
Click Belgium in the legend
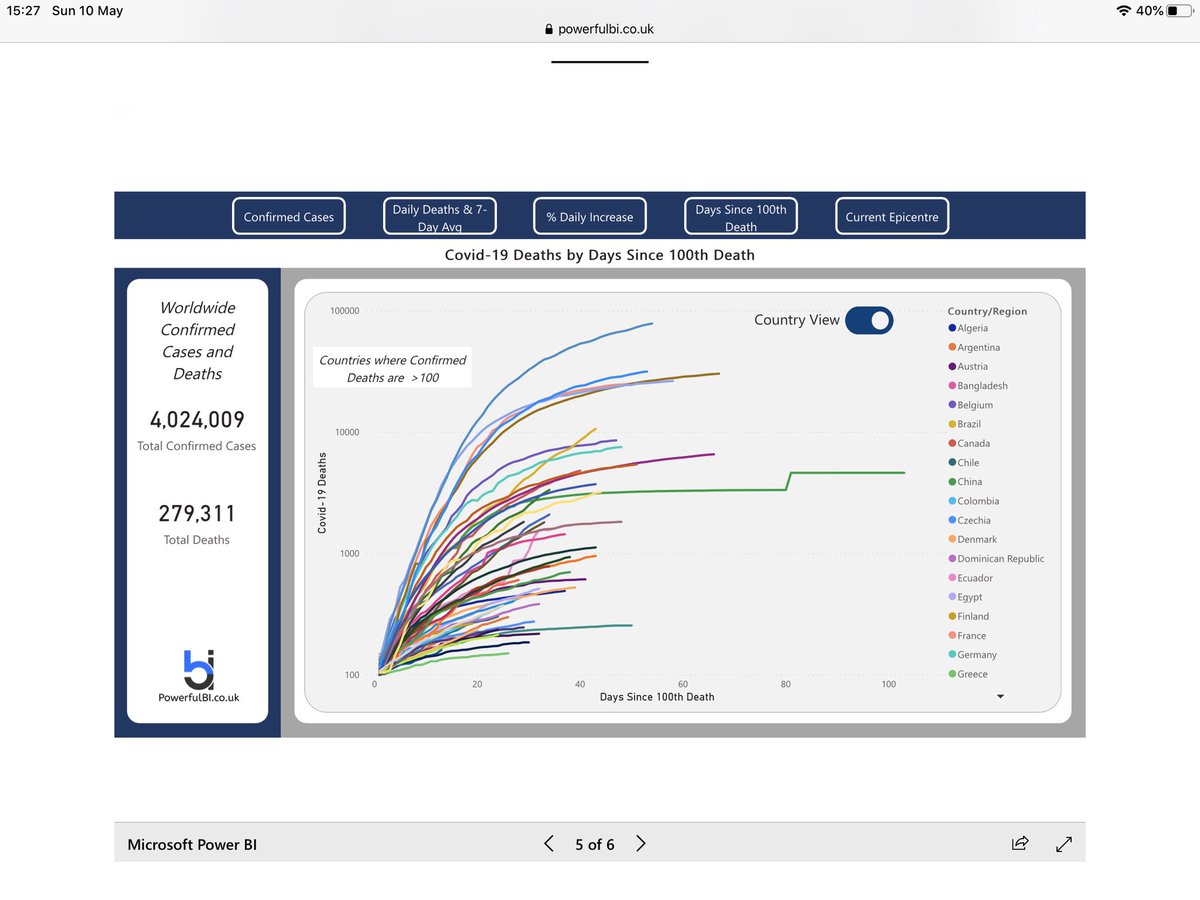click(x=971, y=405)
